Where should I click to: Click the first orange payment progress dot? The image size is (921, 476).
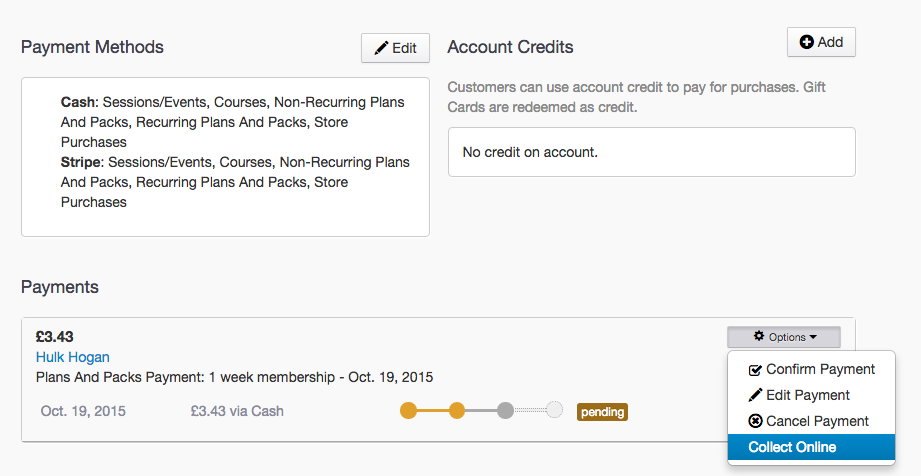pos(408,410)
